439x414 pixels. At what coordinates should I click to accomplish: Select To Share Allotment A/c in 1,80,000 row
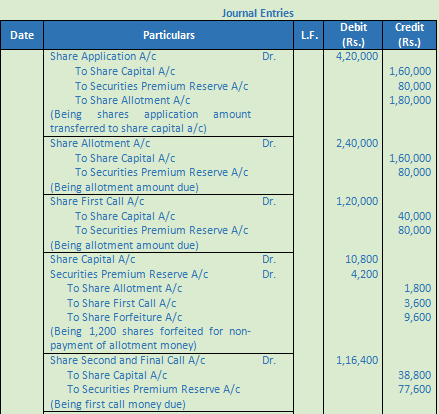133,100
